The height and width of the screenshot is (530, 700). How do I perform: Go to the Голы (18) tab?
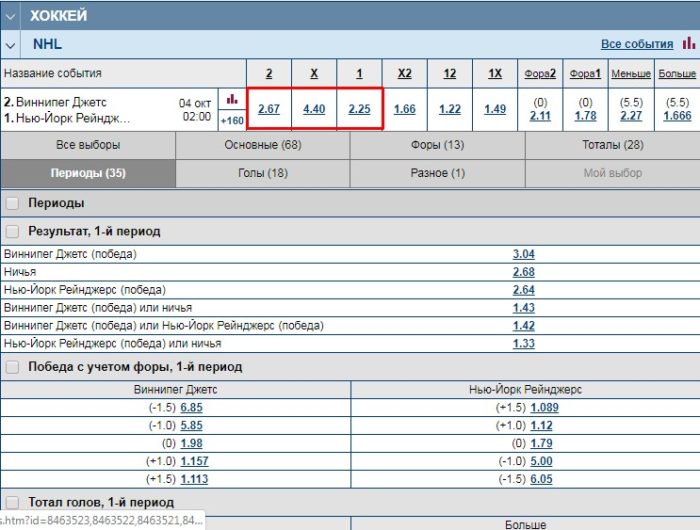262,173
